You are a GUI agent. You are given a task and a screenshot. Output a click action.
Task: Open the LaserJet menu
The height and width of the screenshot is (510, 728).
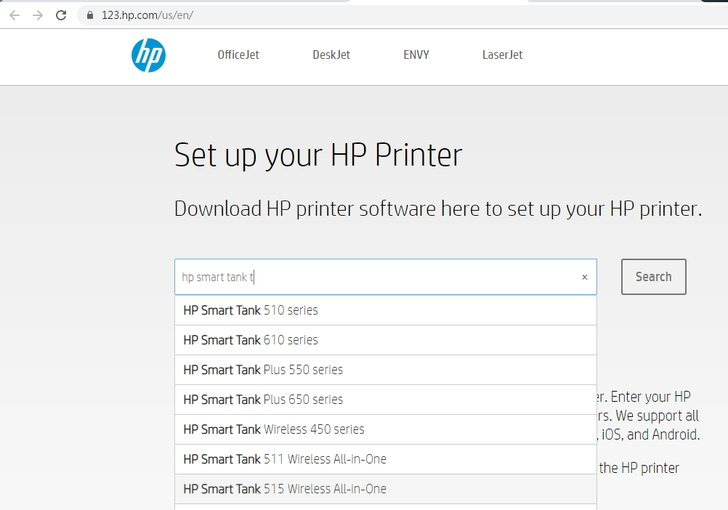(502, 55)
